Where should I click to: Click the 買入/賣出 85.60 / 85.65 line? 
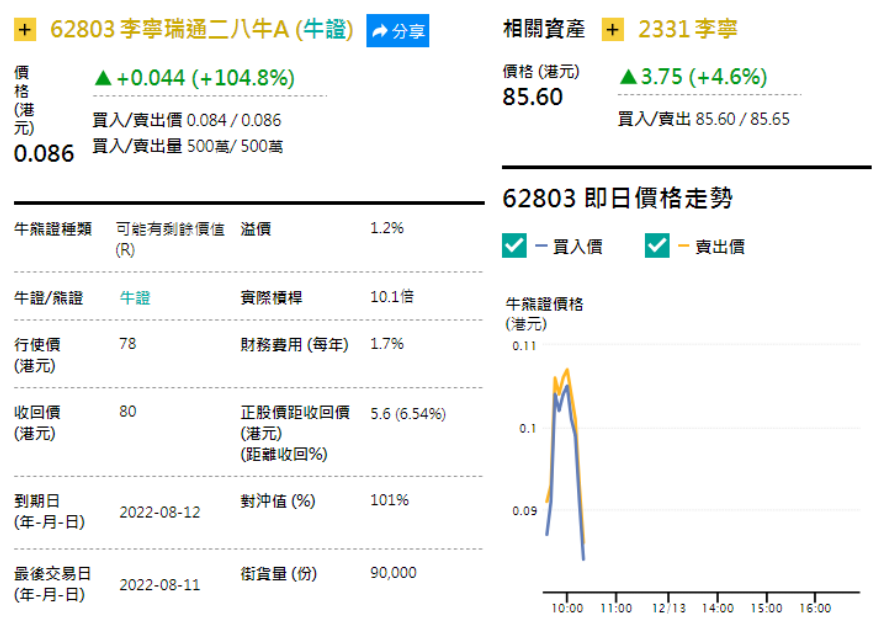703,119
